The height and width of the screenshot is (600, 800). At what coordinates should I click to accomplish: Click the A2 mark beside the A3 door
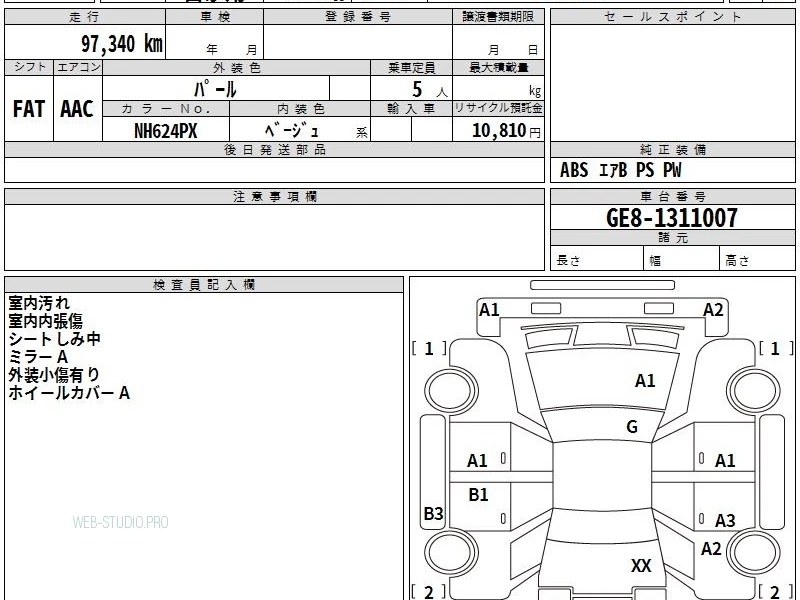point(711,549)
